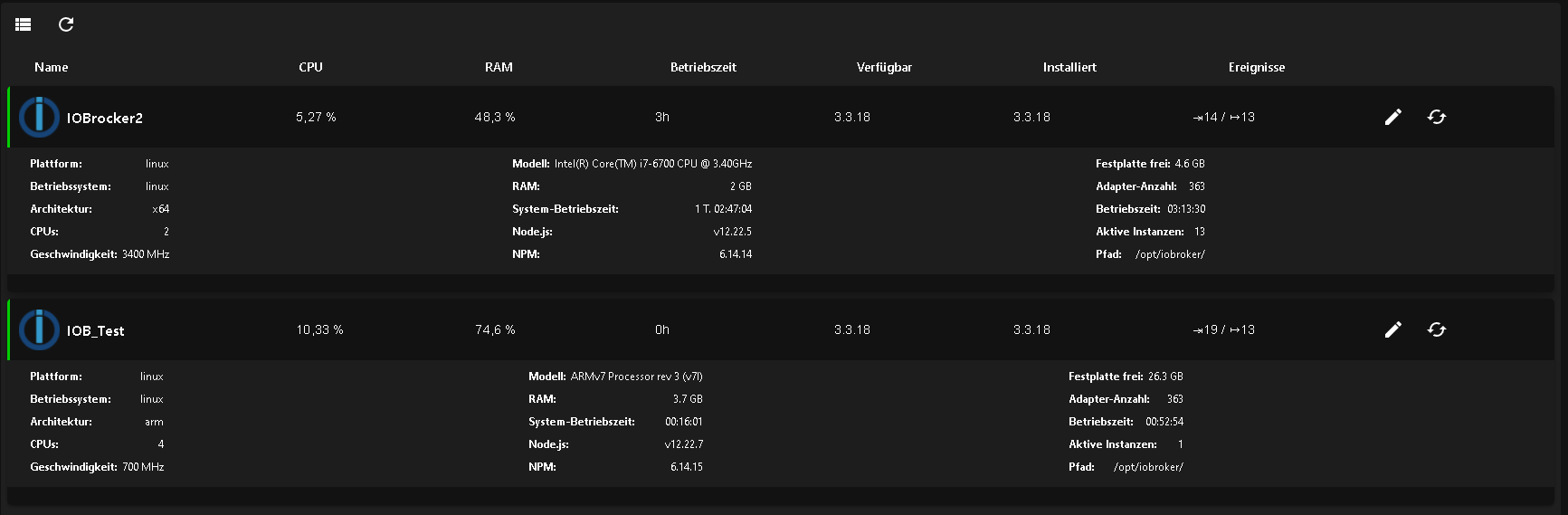The height and width of the screenshot is (515, 1568).
Task: Collapse the IOB_Test host details by its name
Action: [x=96, y=330]
